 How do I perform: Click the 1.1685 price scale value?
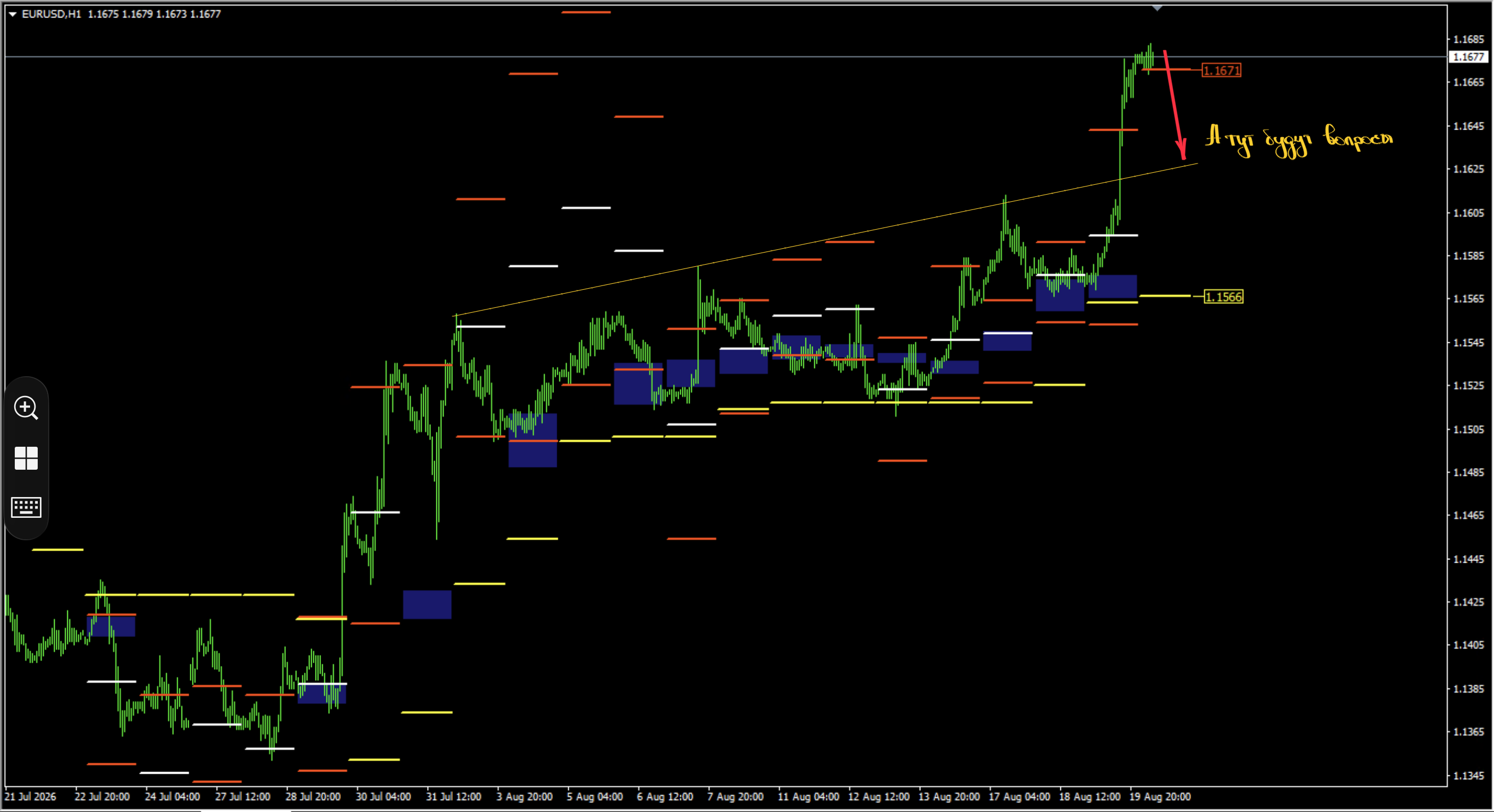point(1468,39)
